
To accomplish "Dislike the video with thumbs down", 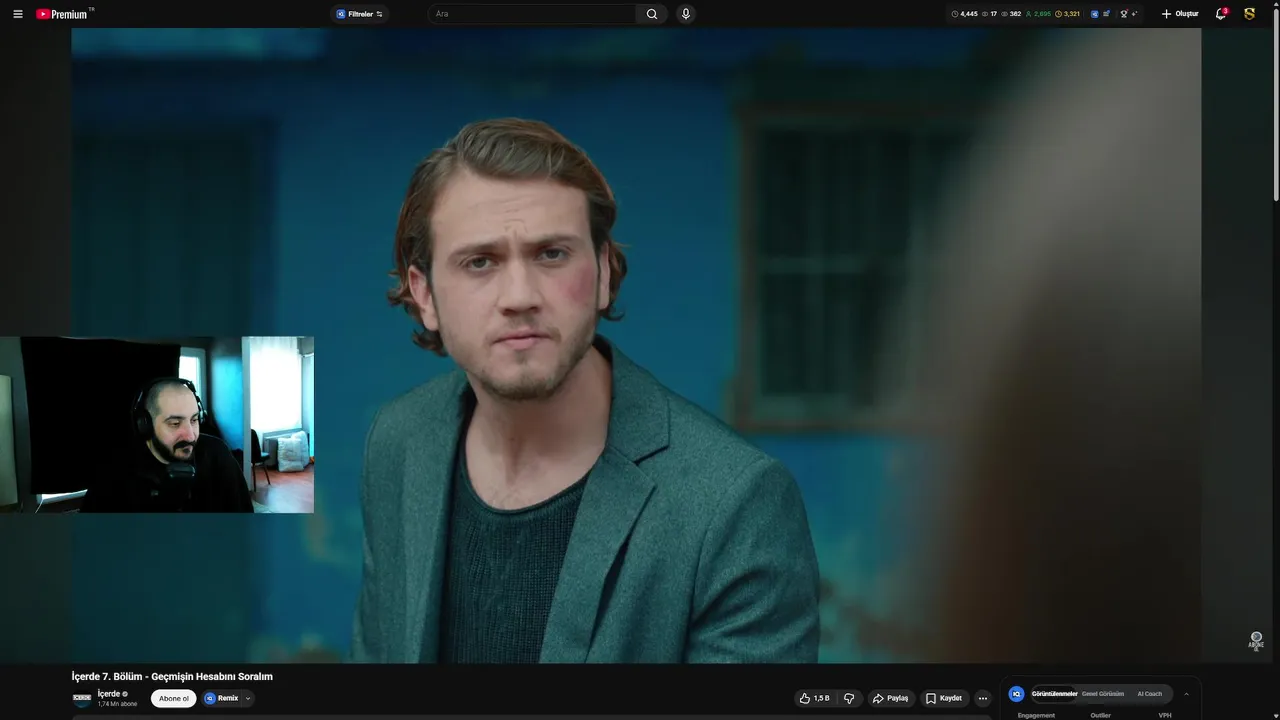I will click(849, 698).
